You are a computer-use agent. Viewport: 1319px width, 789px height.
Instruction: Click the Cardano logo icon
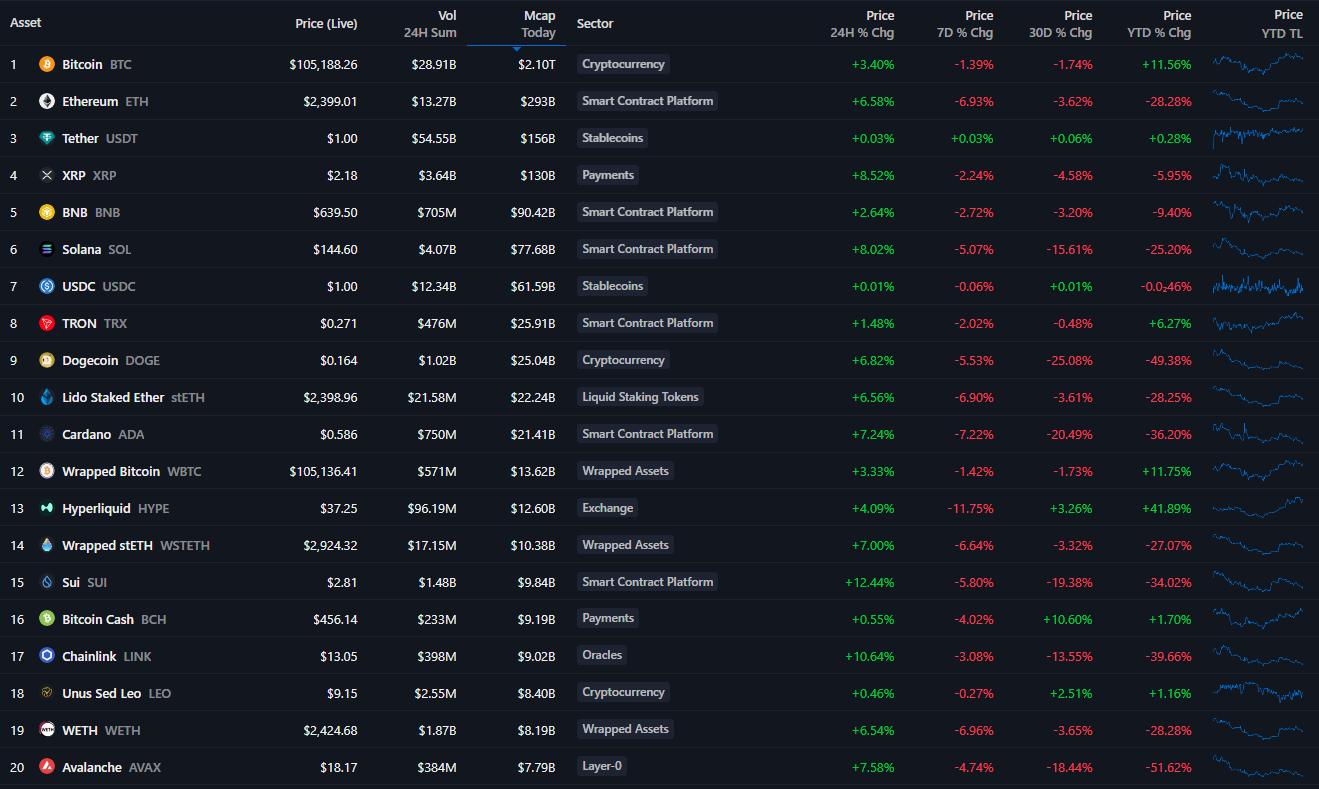[x=47, y=434]
